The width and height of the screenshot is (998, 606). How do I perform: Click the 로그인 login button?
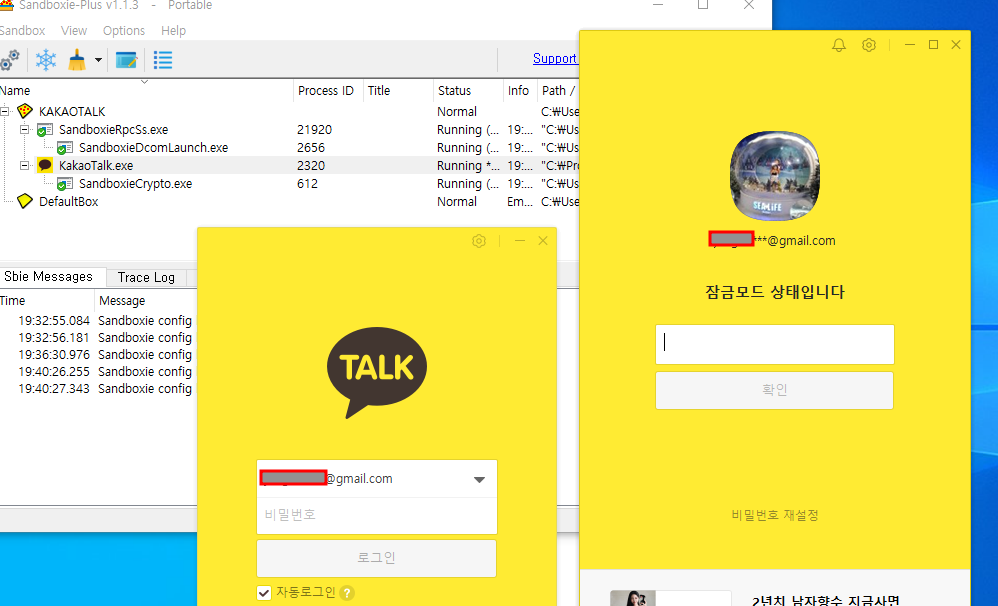tap(377, 558)
